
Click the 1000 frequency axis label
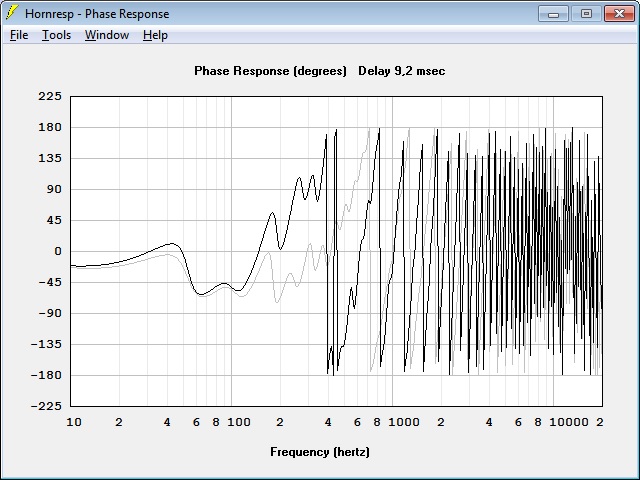[404, 422]
